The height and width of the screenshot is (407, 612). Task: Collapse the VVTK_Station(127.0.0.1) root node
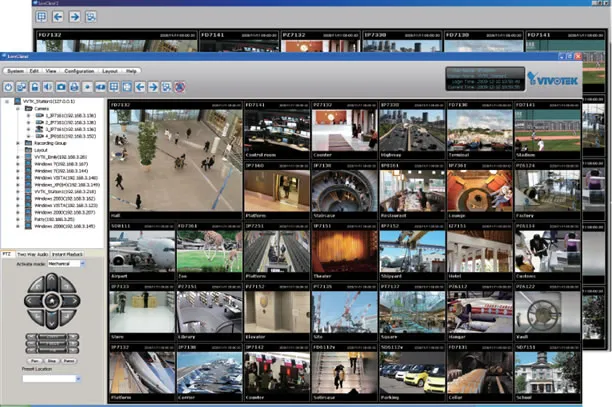pos(7,101)
